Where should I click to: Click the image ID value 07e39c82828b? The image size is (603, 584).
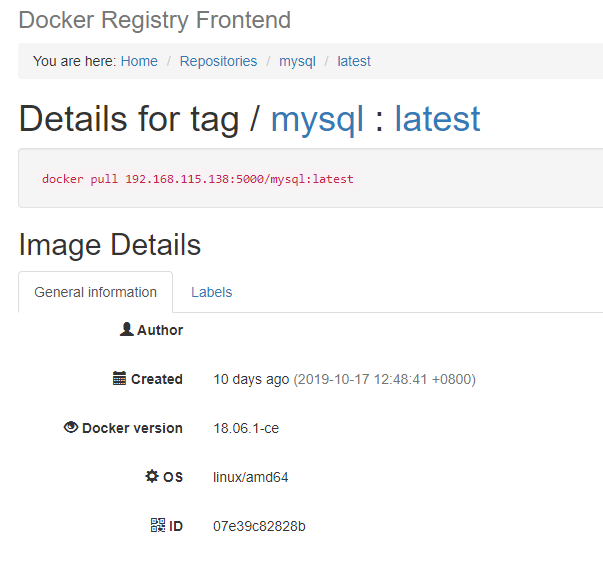pos(259,526)
